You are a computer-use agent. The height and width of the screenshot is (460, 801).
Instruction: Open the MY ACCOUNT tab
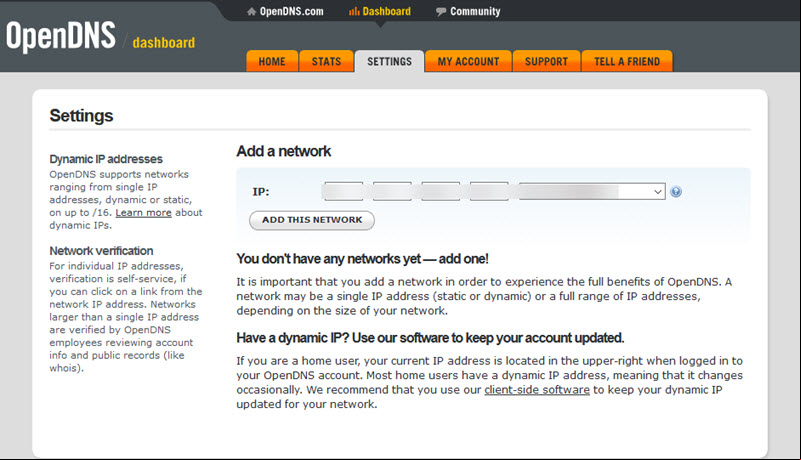pyautogui.click(x=468, y=61)
